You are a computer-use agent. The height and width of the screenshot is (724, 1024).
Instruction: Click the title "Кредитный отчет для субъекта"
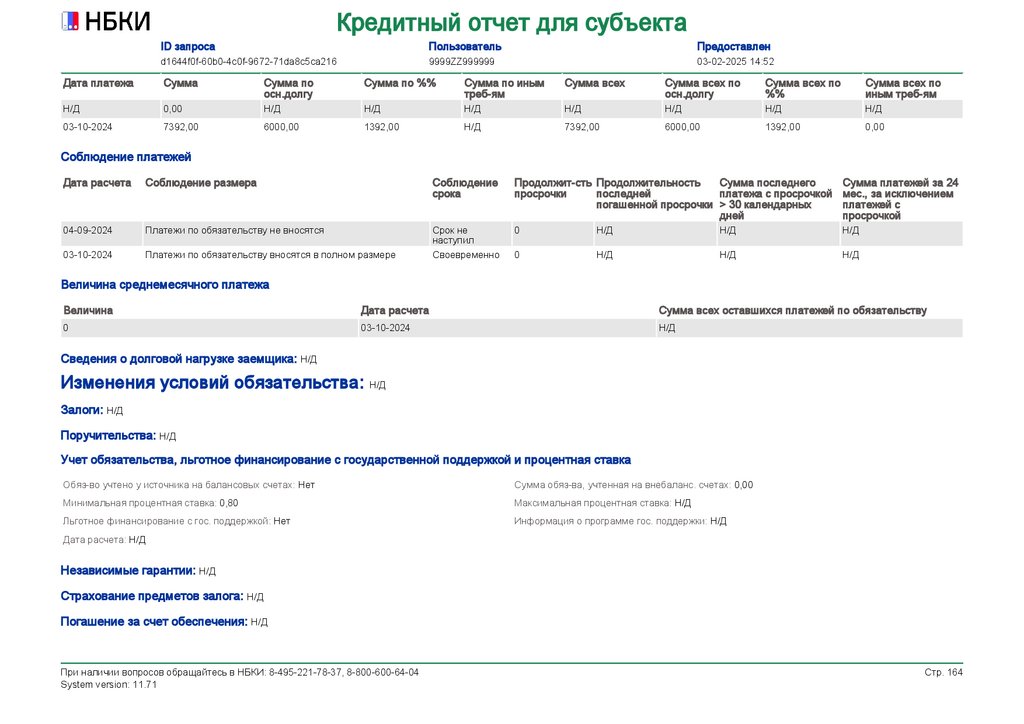click(x=511, y=22)
